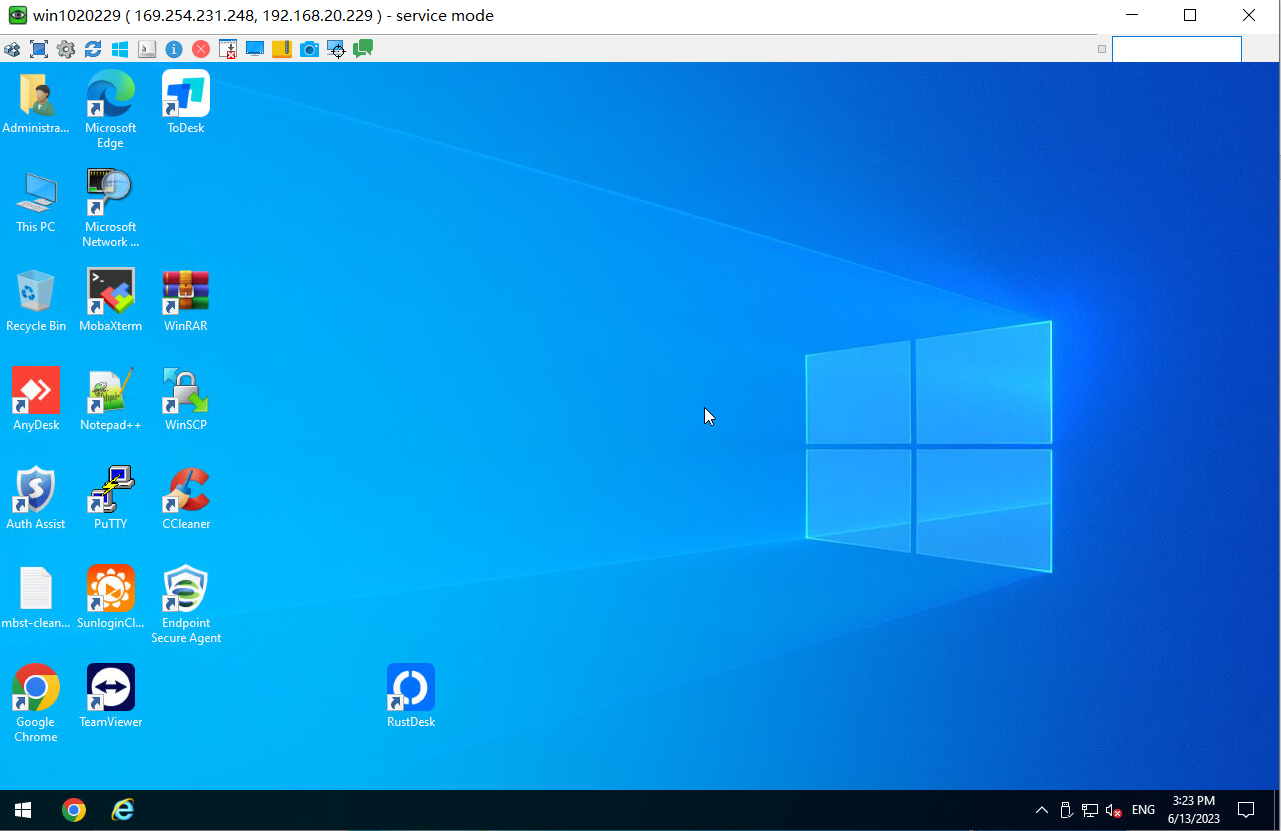Open chat using the green speech bubbles icon

tap(363, 48)
